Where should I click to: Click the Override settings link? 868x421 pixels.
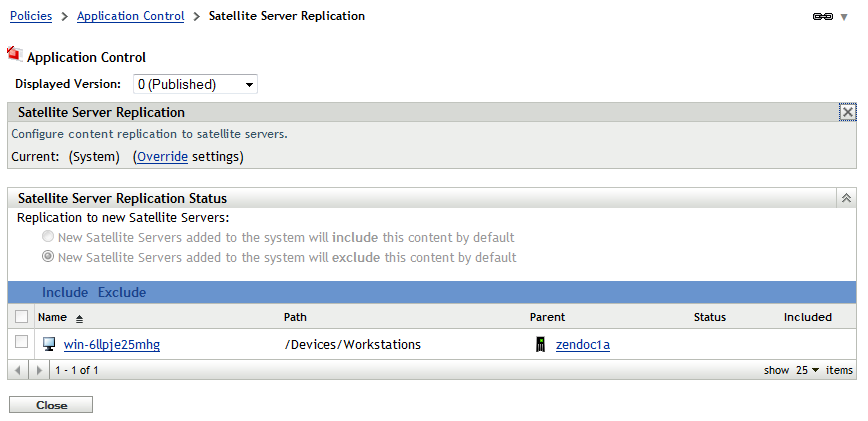(x=162, y=157)
